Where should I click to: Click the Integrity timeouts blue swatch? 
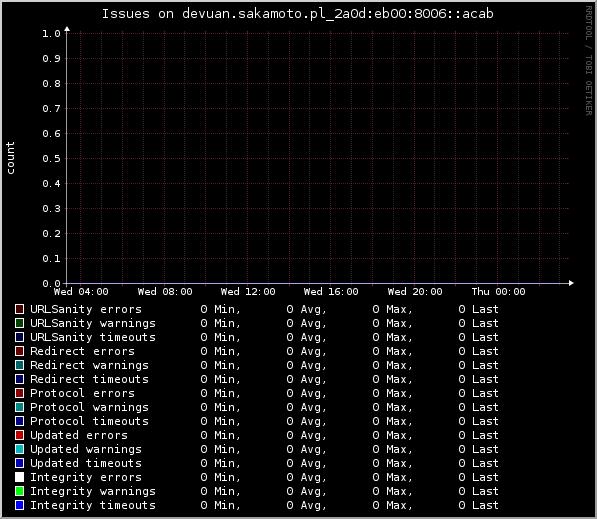pos(19,505)
